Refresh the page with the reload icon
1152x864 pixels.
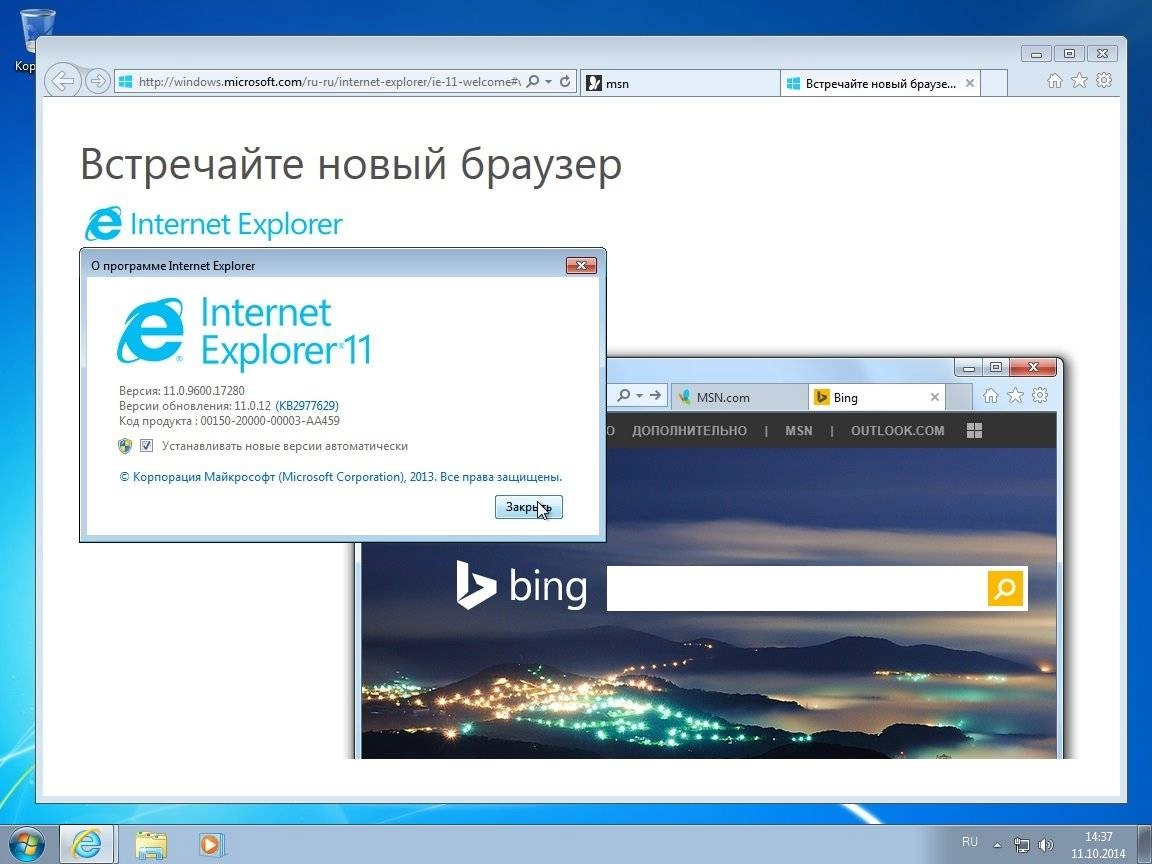[x=565, y=82]
